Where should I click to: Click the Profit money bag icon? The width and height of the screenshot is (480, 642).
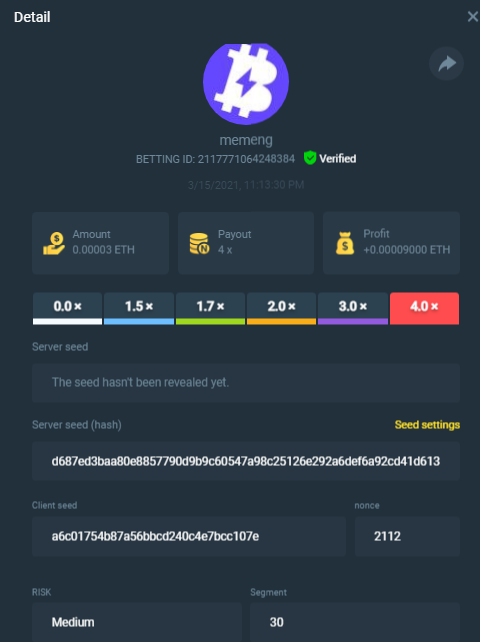(345, 243)
